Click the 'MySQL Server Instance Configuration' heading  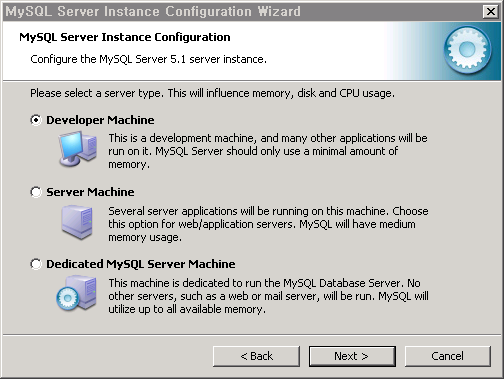coord(125,37)
